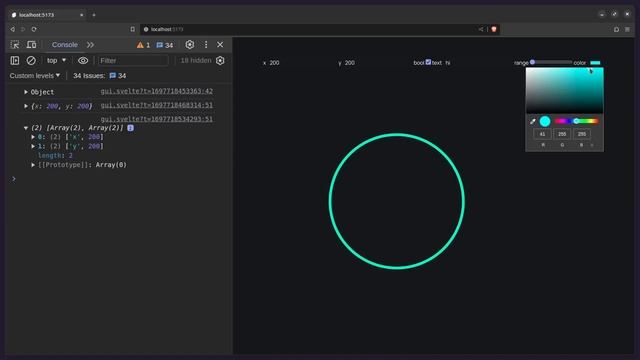Open the Custom levels dropdown

point(35,76)
